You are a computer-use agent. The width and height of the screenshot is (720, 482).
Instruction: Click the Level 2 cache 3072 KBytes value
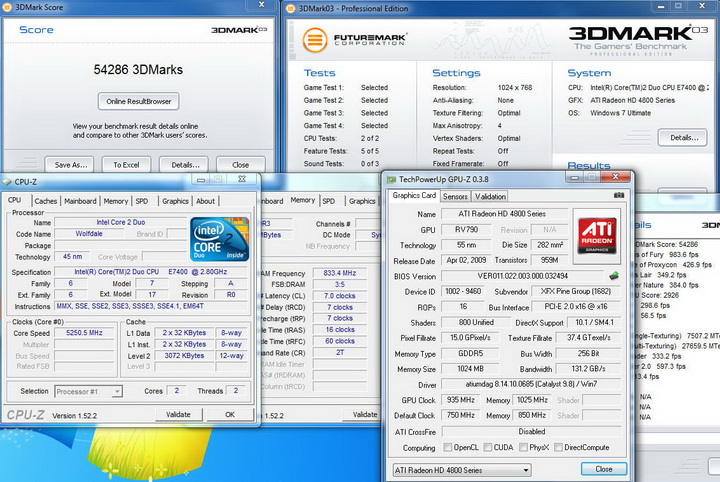(x=184, y=356)
